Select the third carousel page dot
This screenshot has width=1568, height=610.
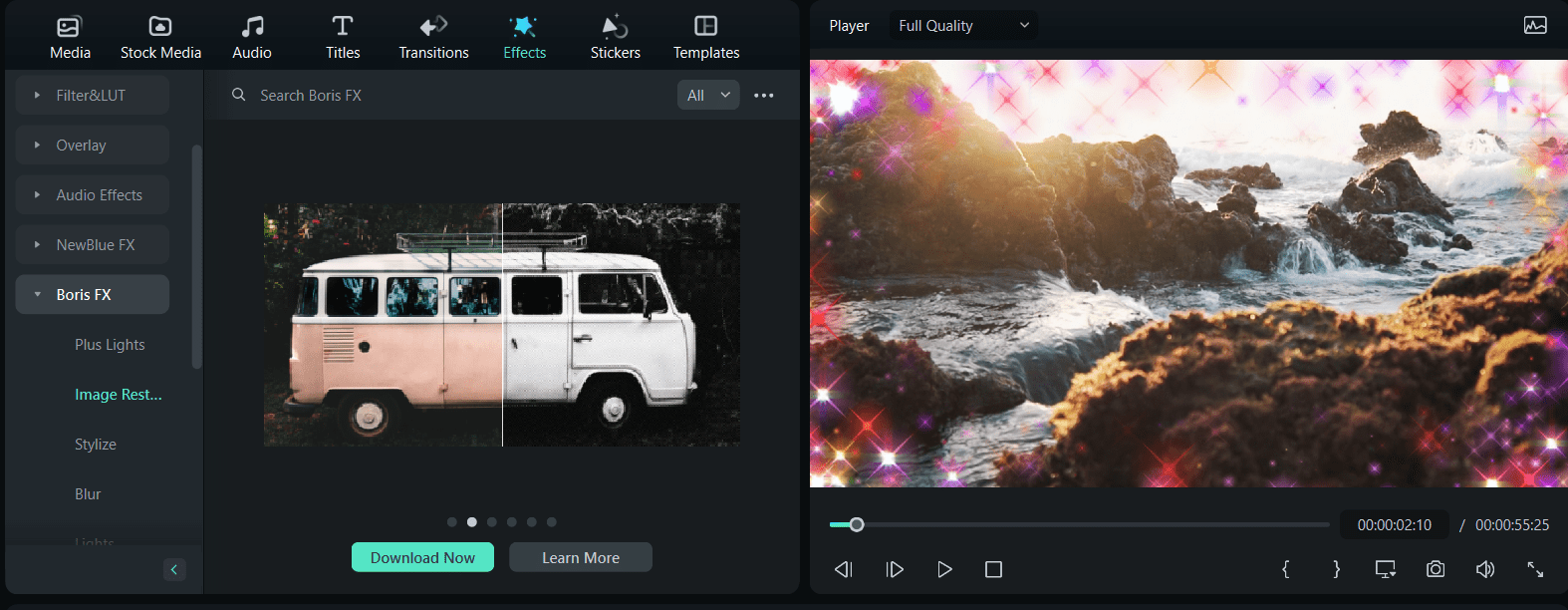492,522
